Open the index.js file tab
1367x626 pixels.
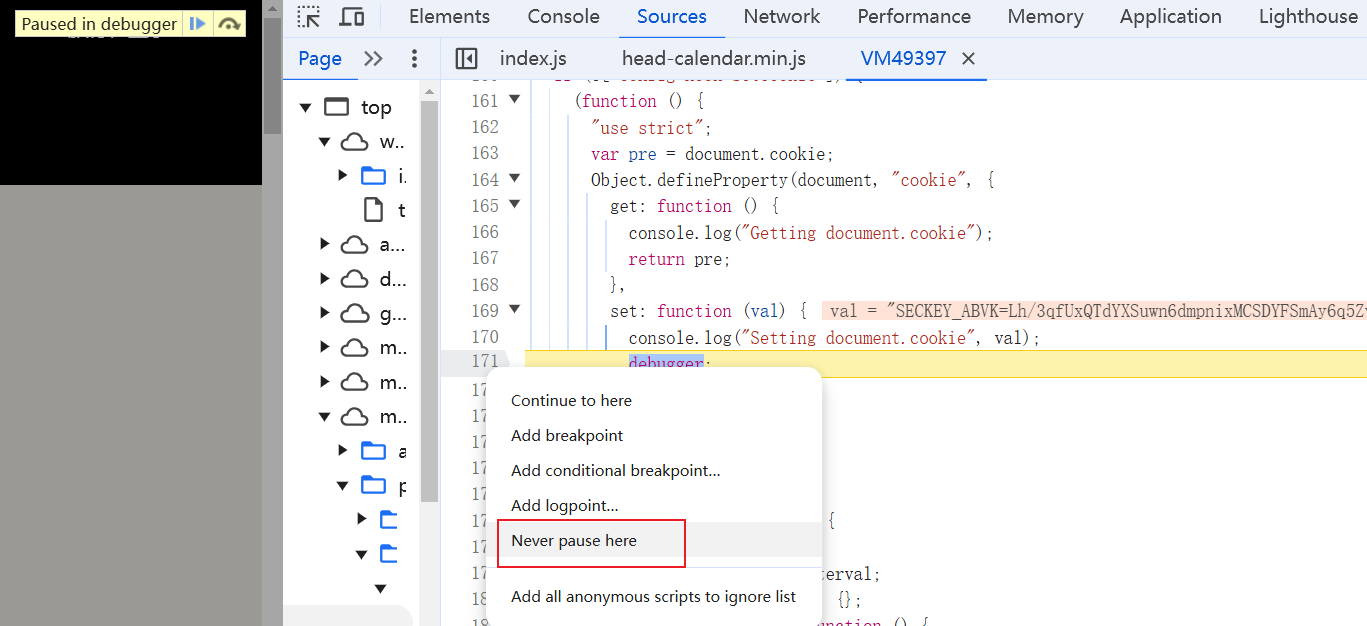(x=533, y=59)
